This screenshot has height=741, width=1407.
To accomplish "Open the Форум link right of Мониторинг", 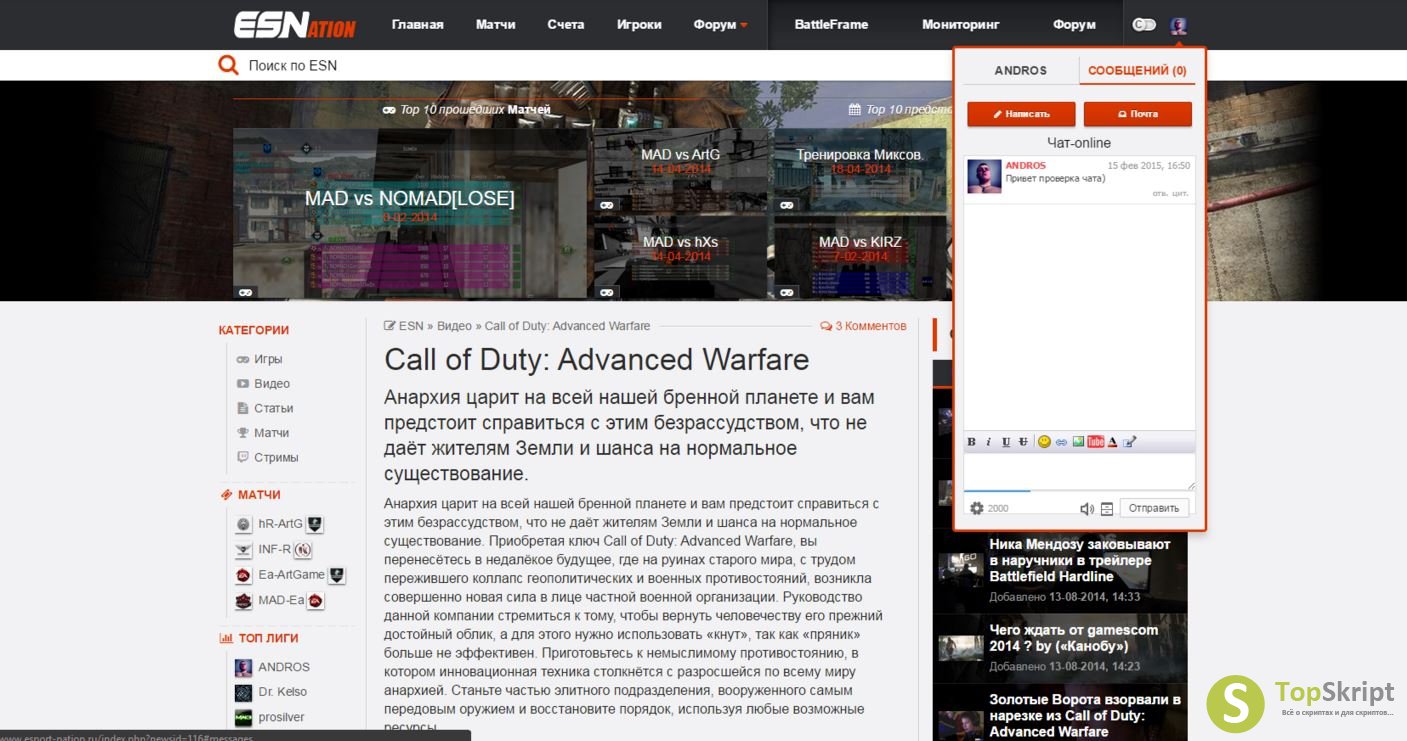I will (x=1074, y=24).
